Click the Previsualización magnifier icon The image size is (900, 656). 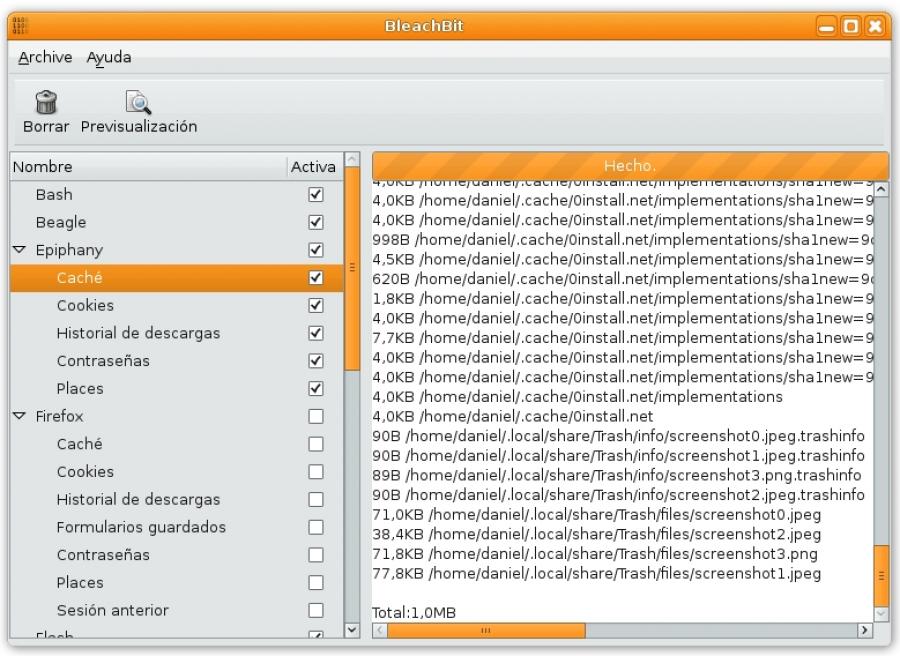click(x=138, y=102)
